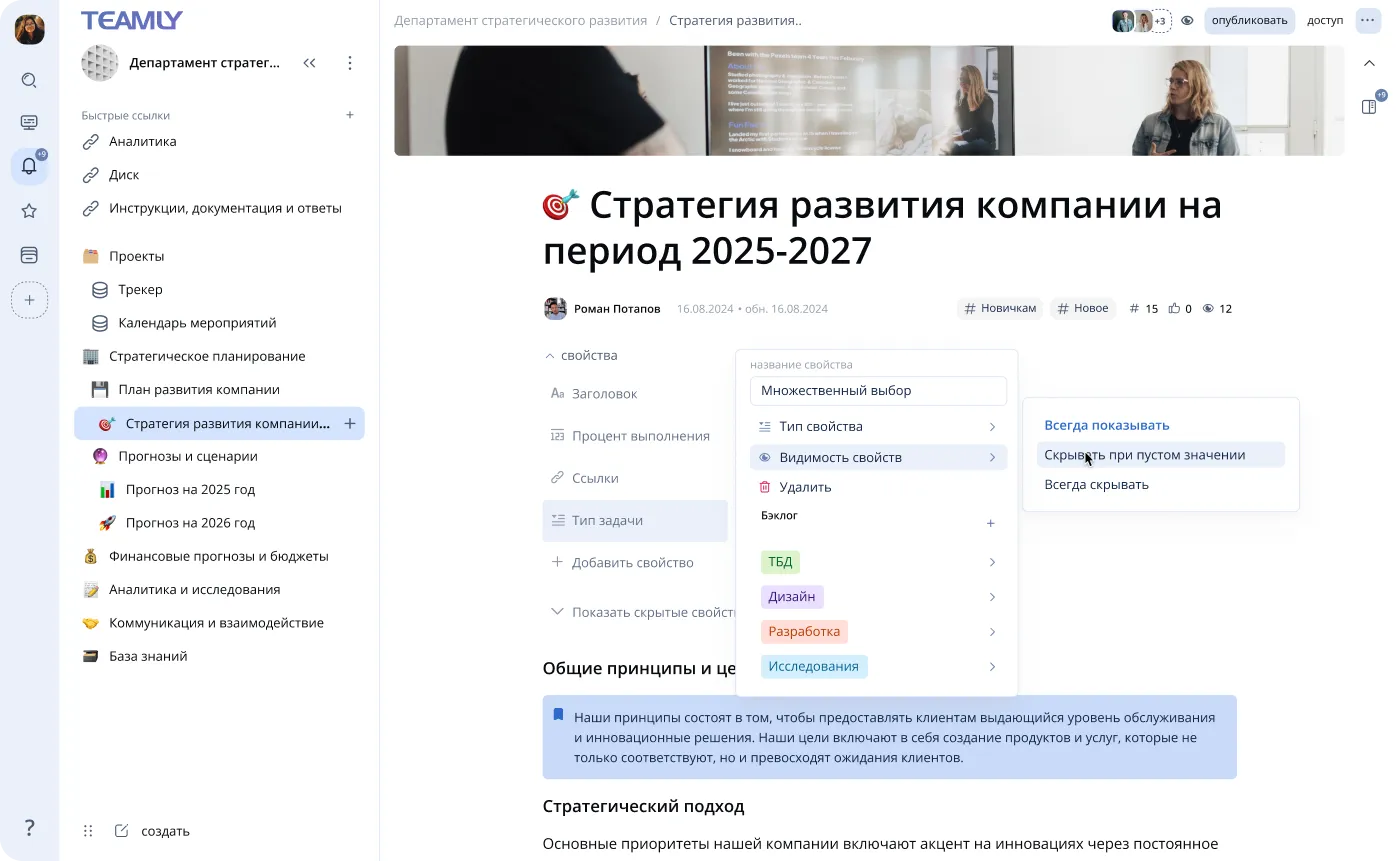Add a quick link with plus icon
Image resolution: width=1400 pixels, height=861 pixels.
350,115
